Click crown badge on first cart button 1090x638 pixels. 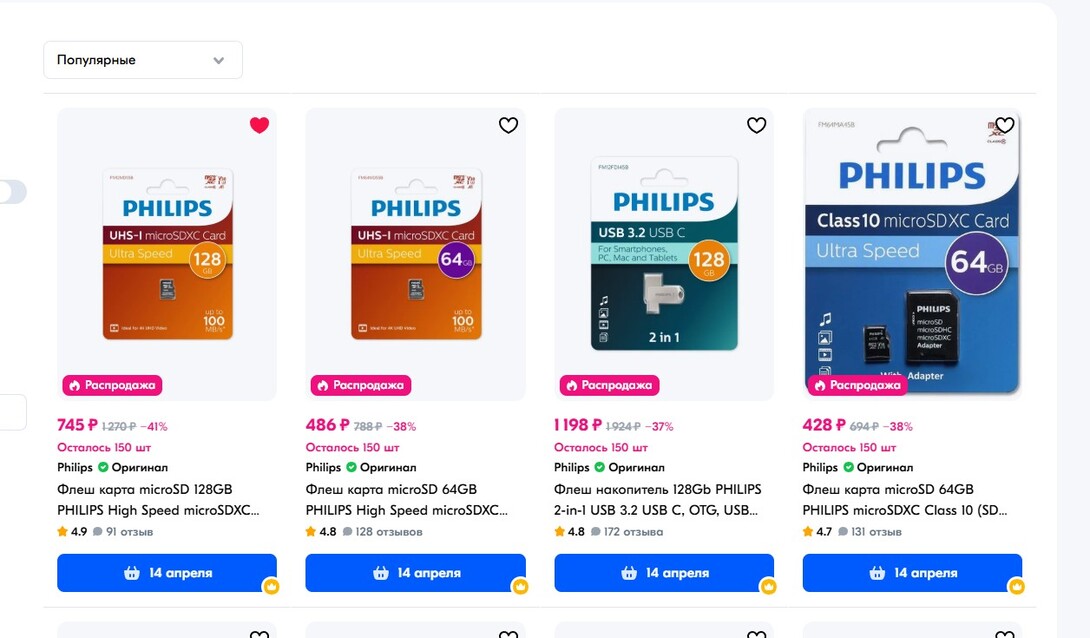[271, 587]
